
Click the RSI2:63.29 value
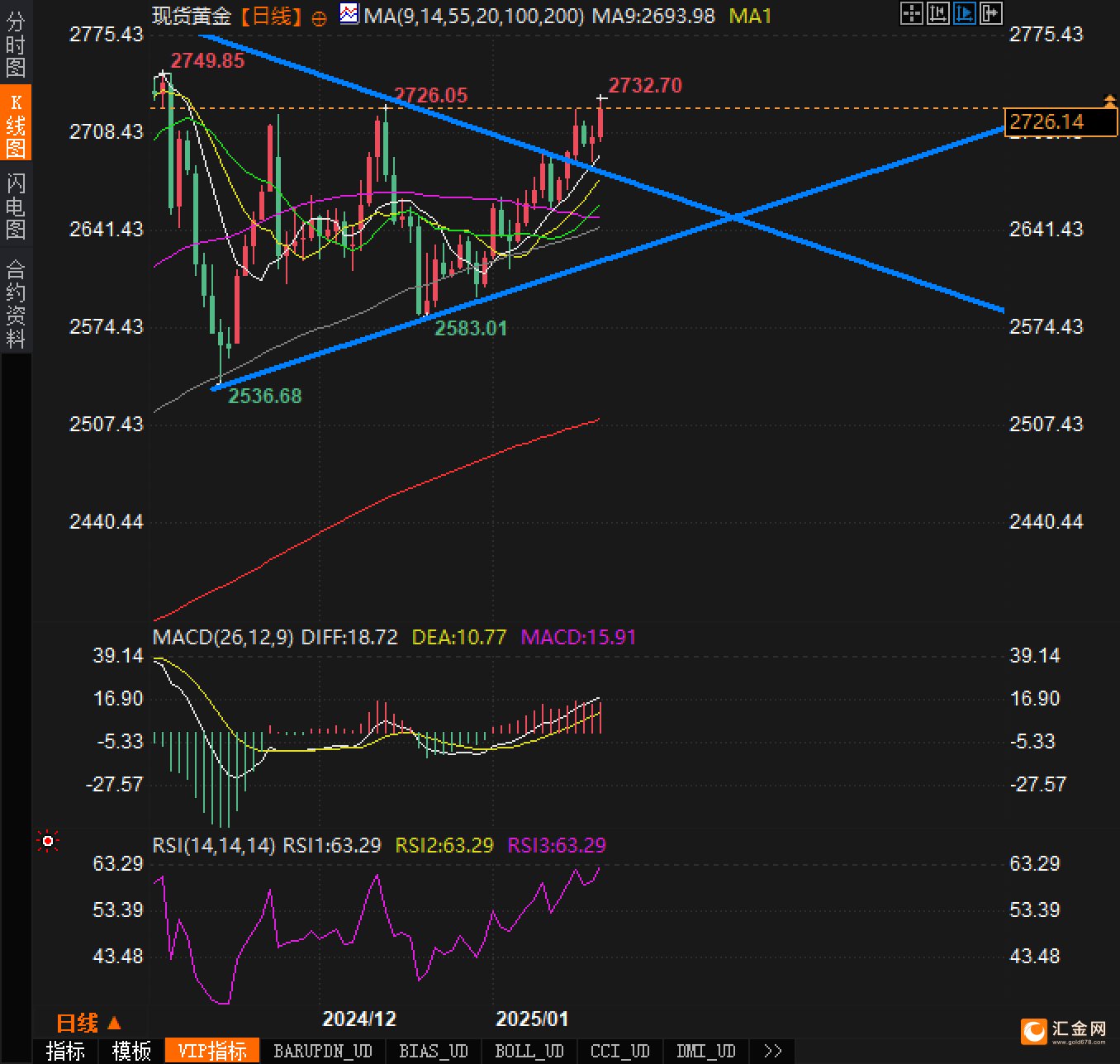pos(444,845)
